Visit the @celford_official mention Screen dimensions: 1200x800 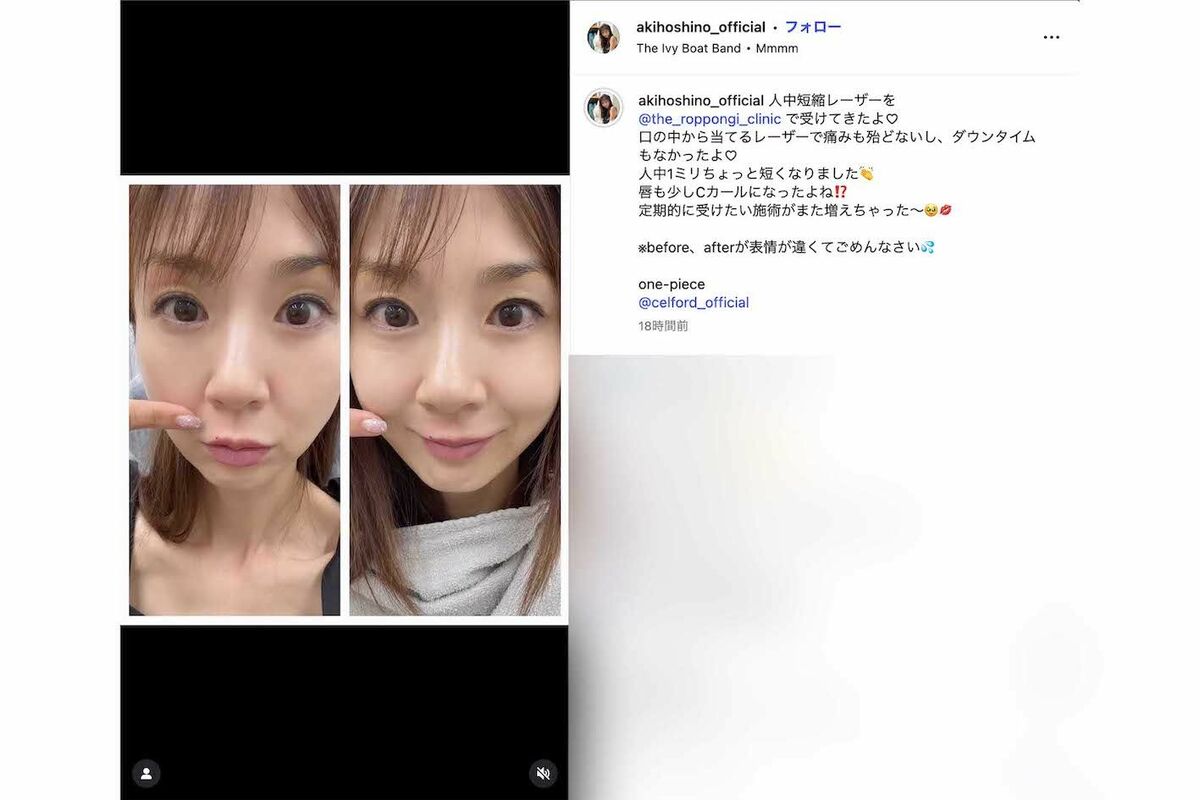click(693, 302)
